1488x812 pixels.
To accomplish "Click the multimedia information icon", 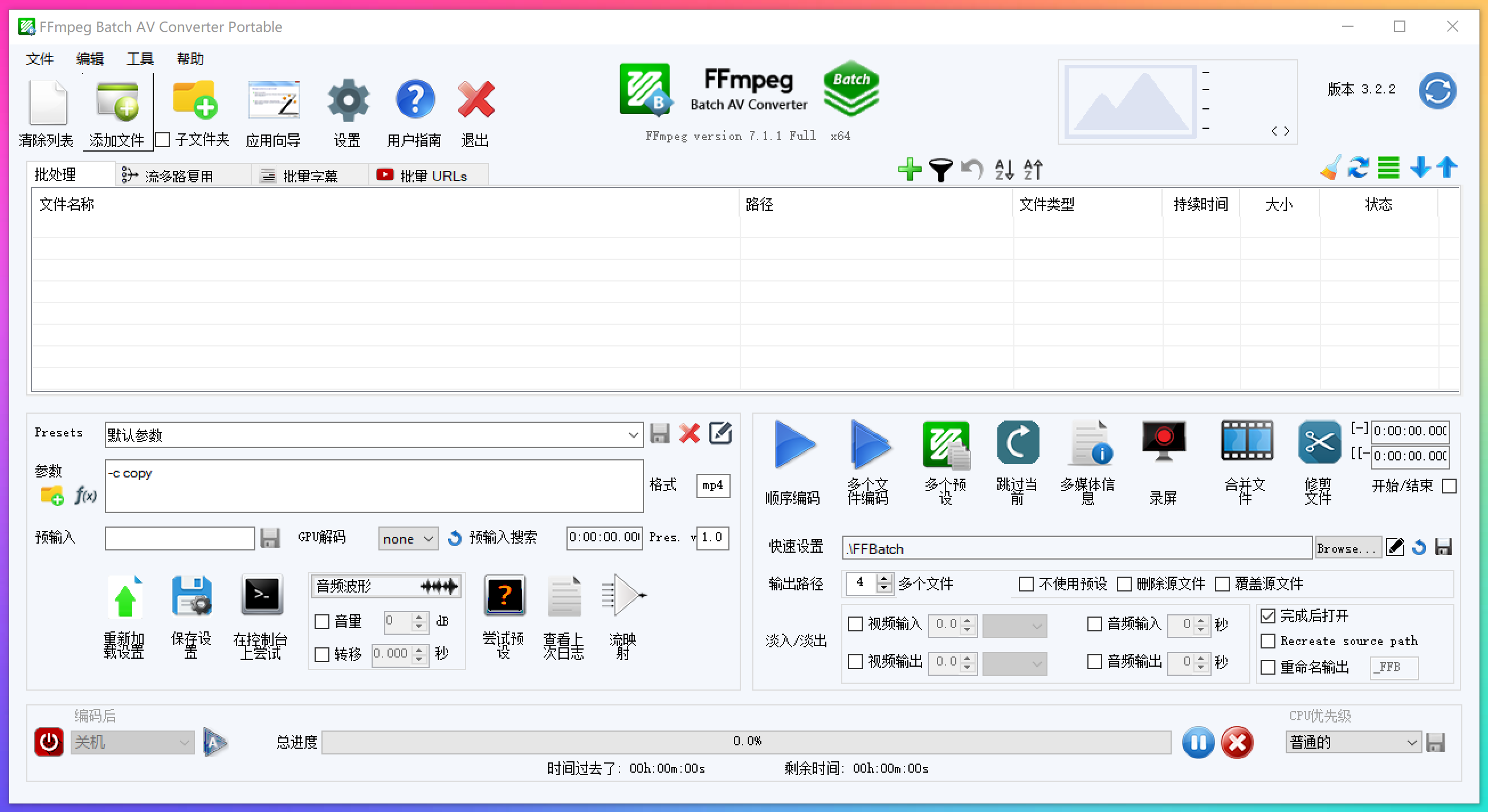I will coord(1089,443).
